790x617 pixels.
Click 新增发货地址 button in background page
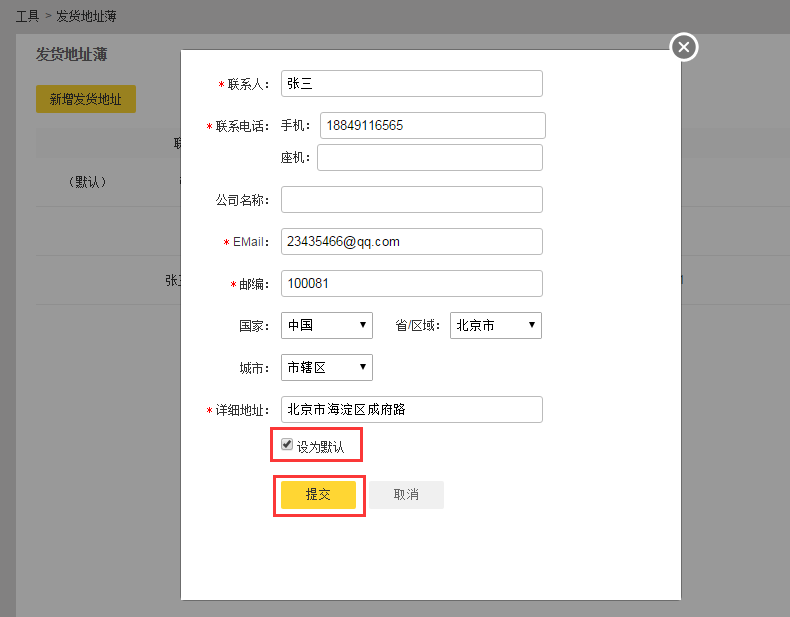pyautogui.click(x=86, y=99)
